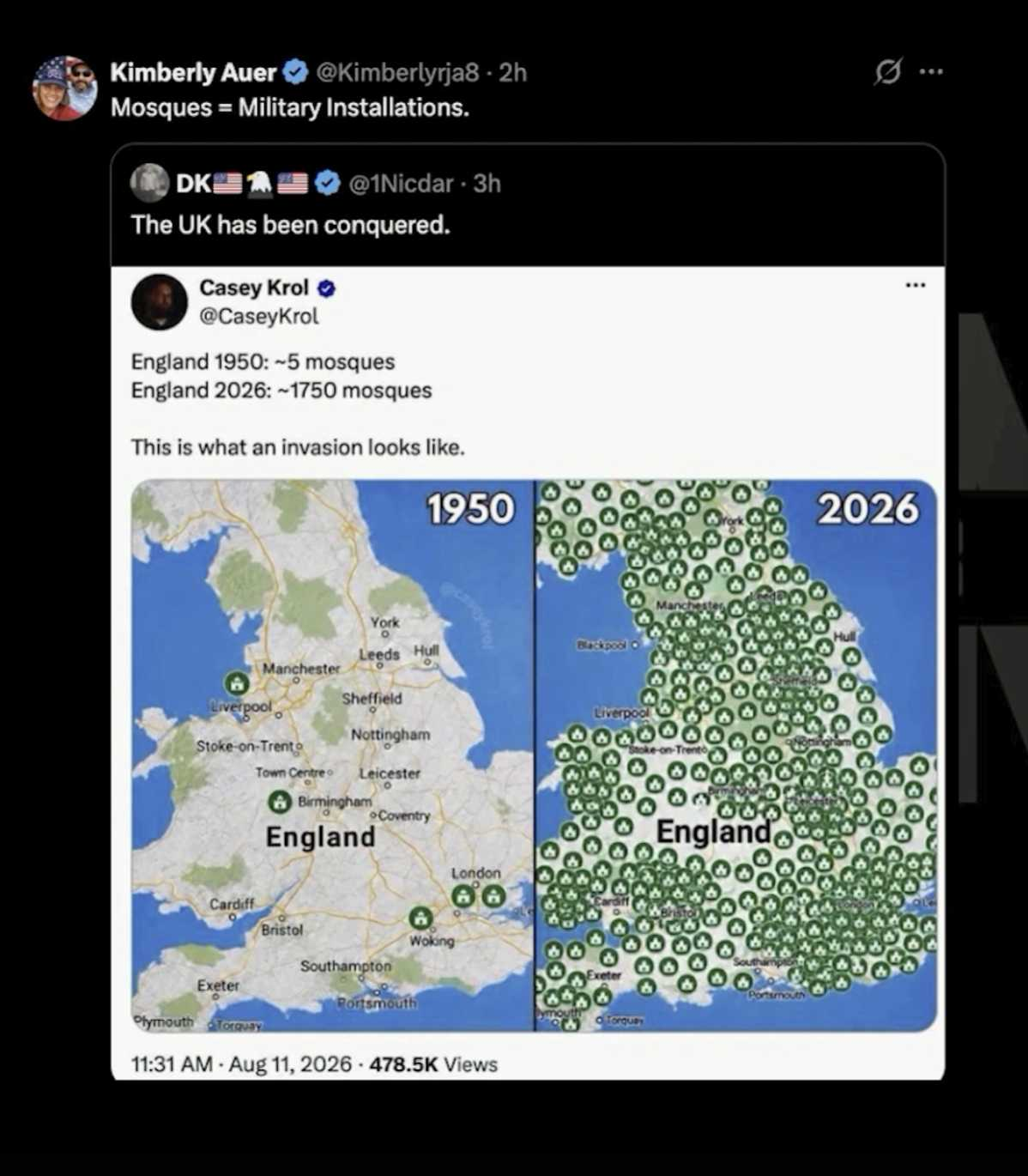Viewport: 1028px width, 1176px height.
Task: Click the Casey Krol display name
Action: pos(254,288)
